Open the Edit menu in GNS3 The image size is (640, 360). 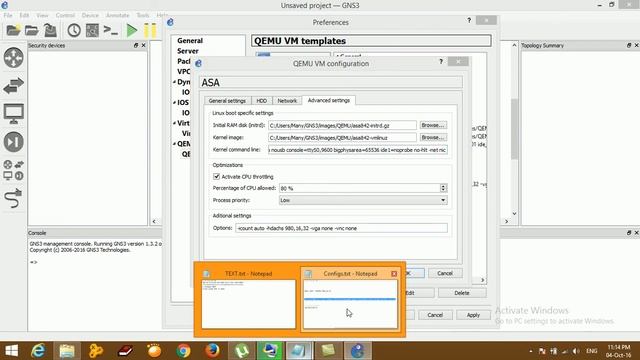(x=24, y=15)
